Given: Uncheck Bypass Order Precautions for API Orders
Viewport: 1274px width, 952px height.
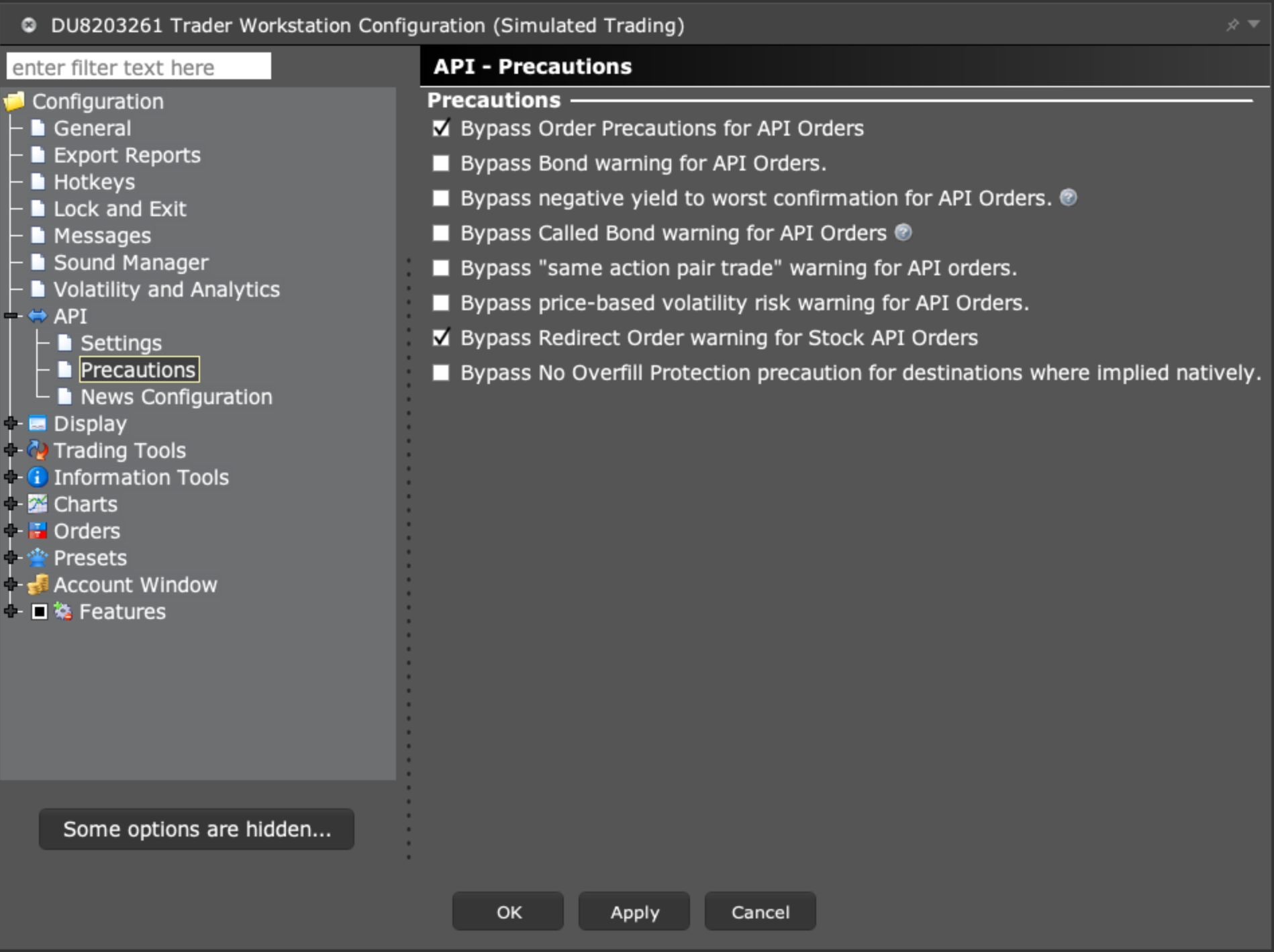Looking at the screenshot, I should pos(441,128).
